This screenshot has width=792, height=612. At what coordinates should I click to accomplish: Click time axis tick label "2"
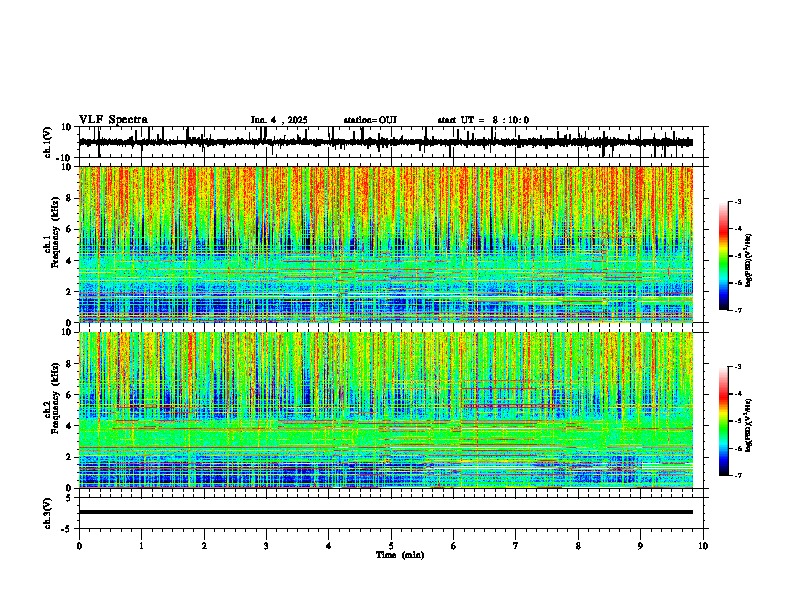coord(204,546)
